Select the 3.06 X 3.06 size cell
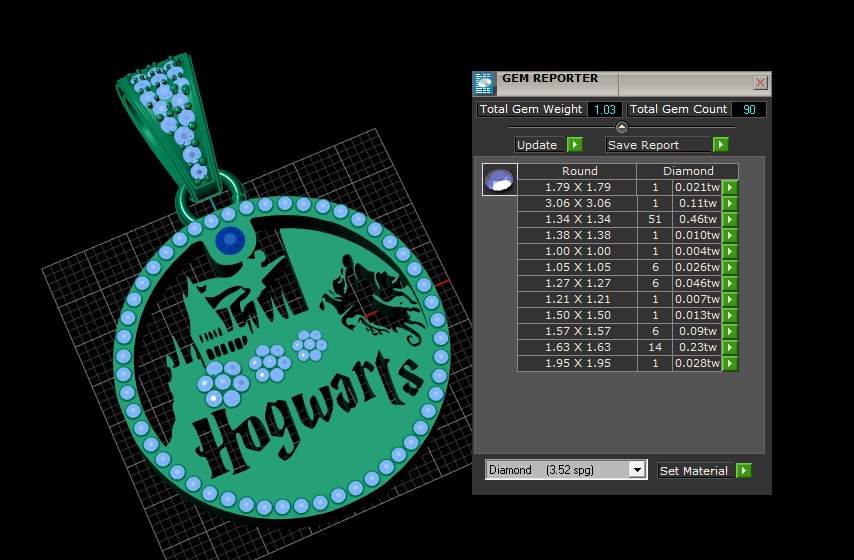Viewport: 854px width, 560px height. [x=578, y=203]
